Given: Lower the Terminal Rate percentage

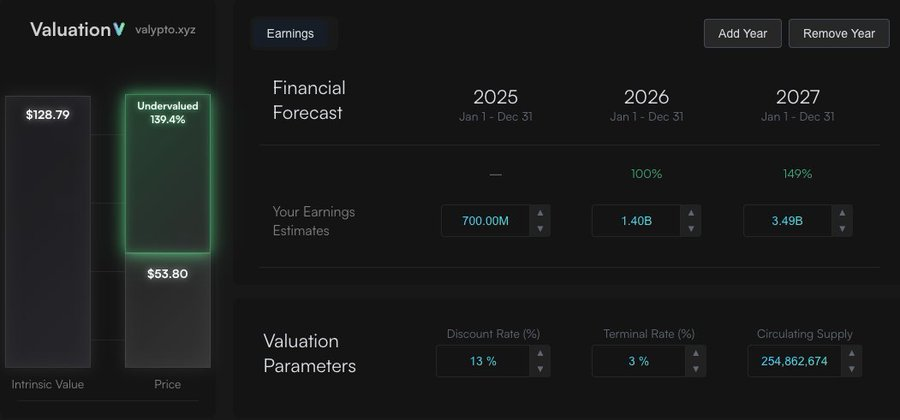Looking at the screenshot, I should click(x=692, y=369).
